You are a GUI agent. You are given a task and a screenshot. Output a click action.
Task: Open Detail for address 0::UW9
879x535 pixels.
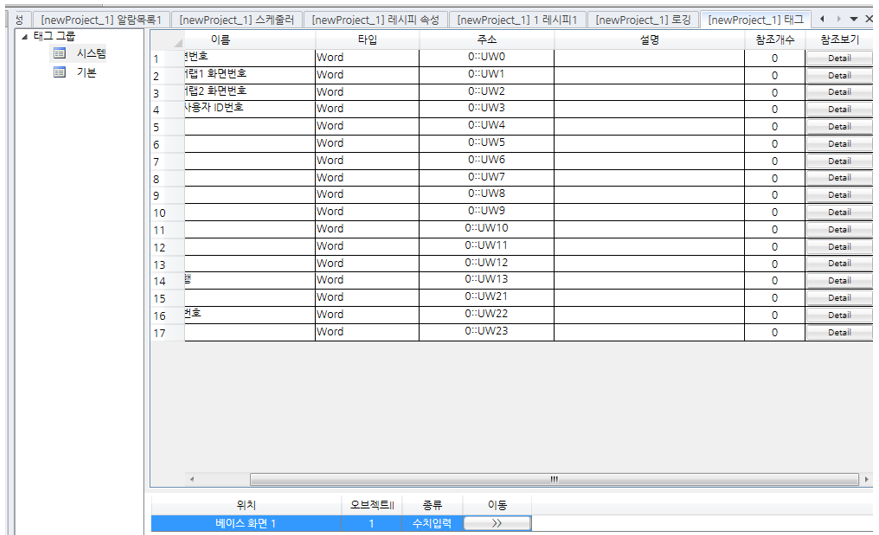(x=839, y=213)
